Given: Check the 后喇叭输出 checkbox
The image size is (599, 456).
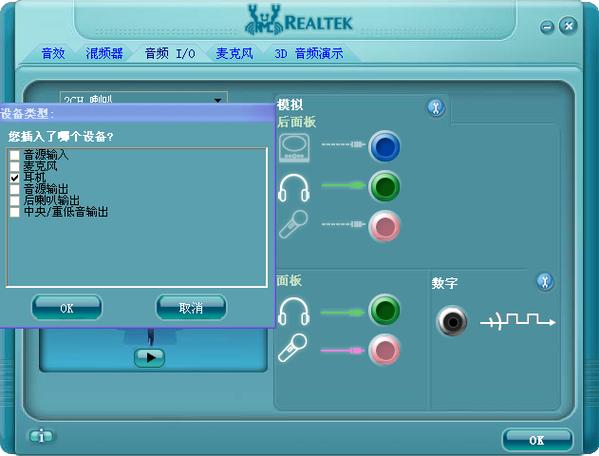Looking at the screenshot, I should click(15, 201).
